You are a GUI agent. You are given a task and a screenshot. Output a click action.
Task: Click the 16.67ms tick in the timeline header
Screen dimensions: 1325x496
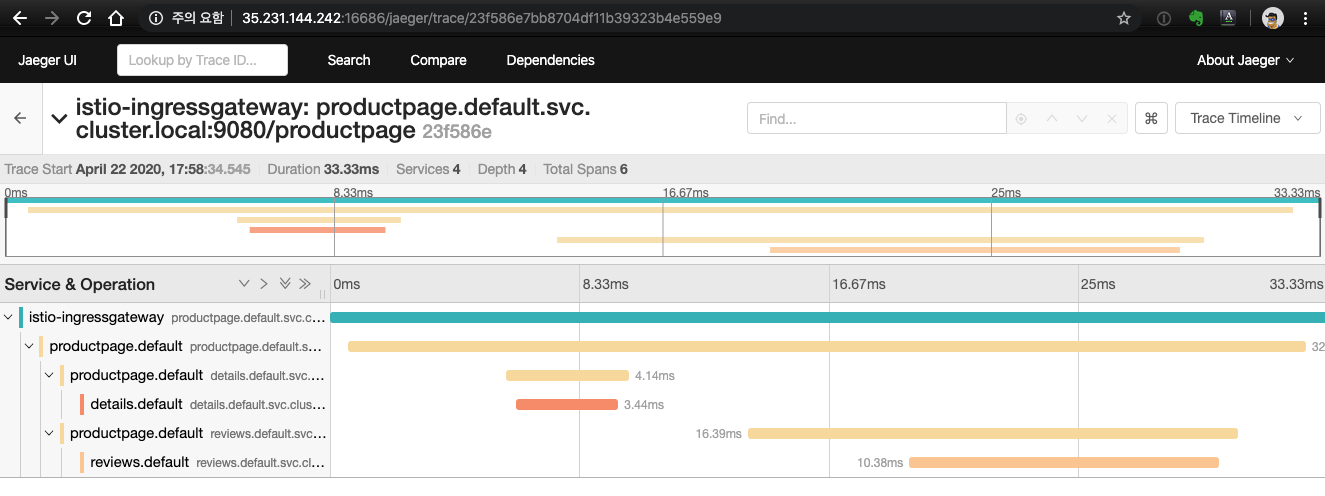858,284
